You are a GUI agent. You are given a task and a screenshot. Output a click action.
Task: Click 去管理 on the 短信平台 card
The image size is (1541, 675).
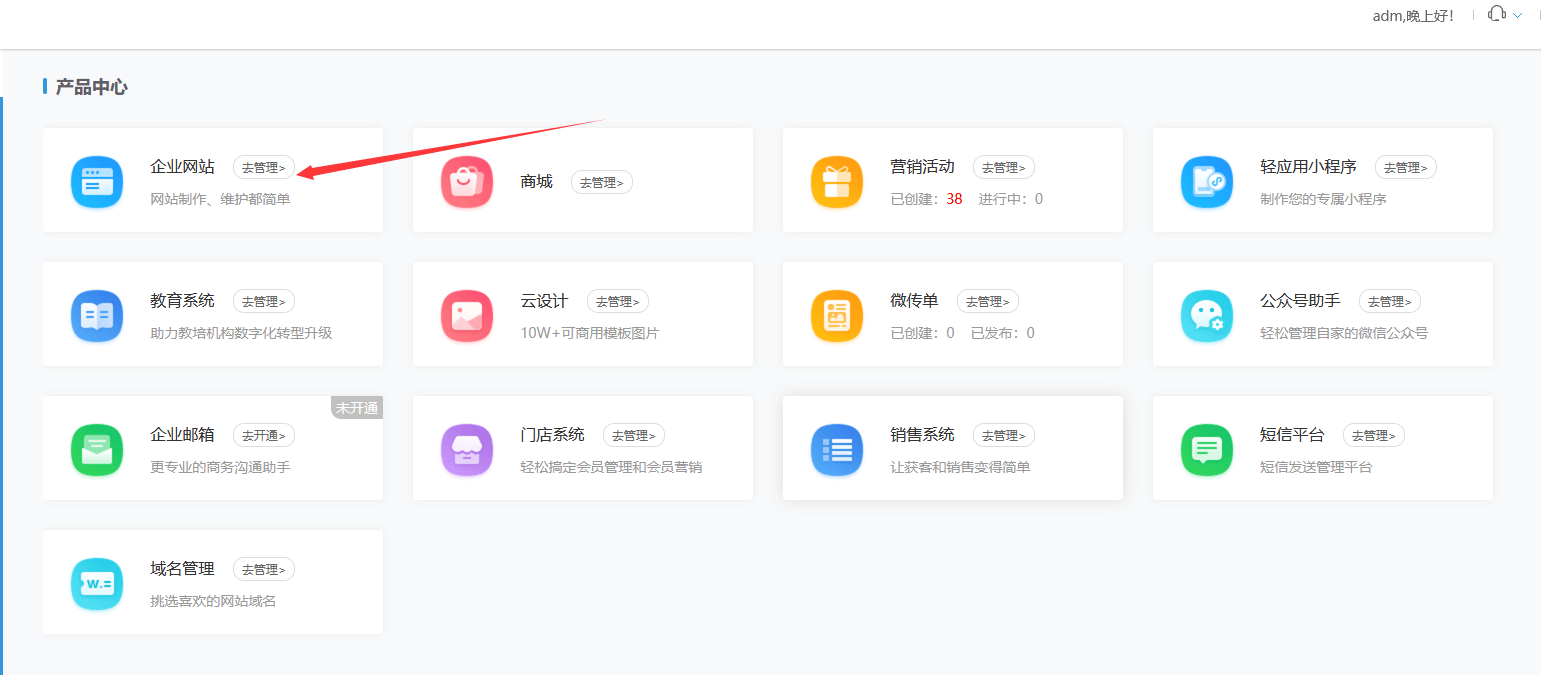point(1373,435)
